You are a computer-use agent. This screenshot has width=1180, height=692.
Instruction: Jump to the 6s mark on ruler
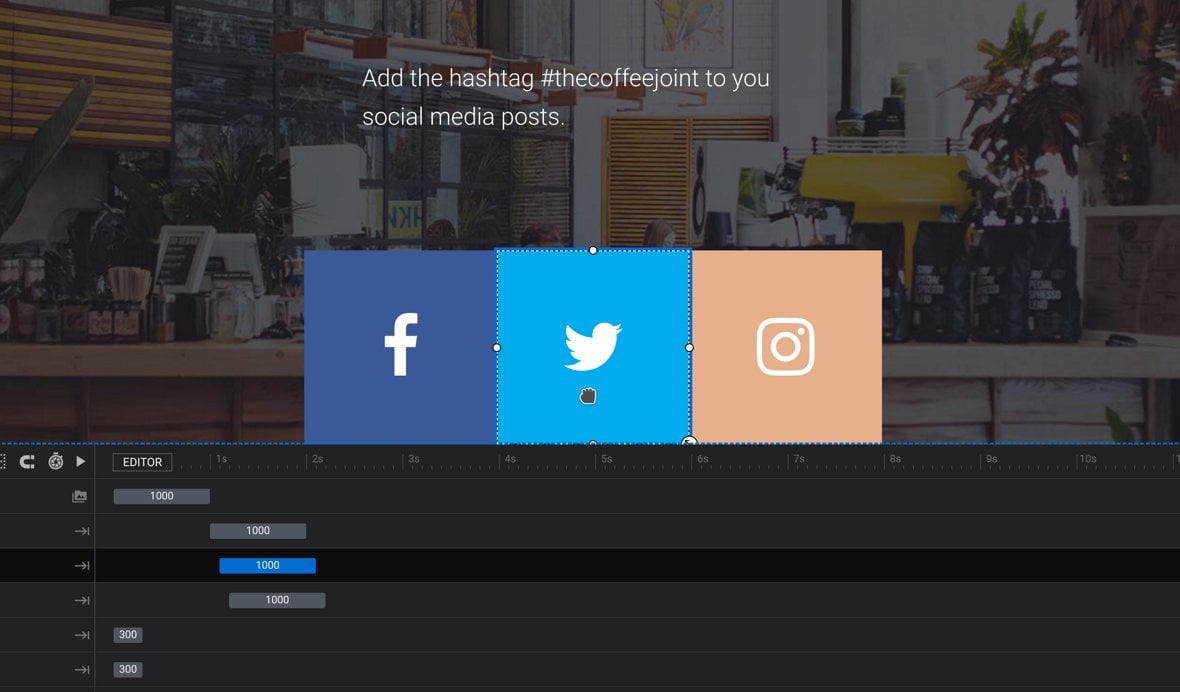pos(702,459)
